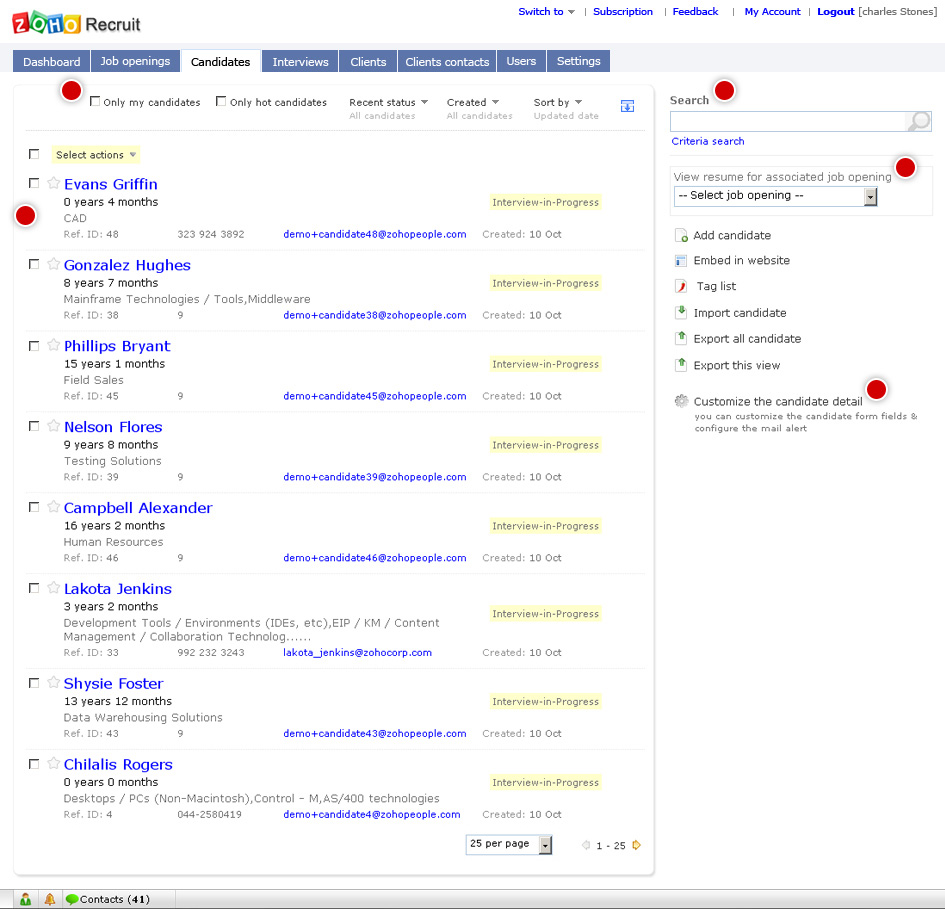This screenshot has height=909, width=945.
Task: Go to next page arrow
Action: coord(636,845)
